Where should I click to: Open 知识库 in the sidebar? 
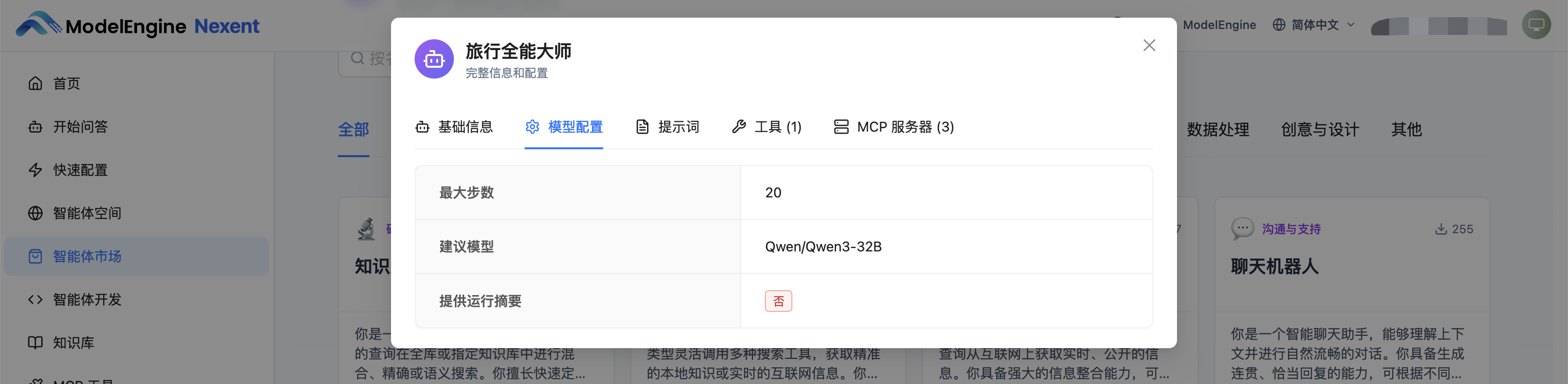[x=137, y=343]
